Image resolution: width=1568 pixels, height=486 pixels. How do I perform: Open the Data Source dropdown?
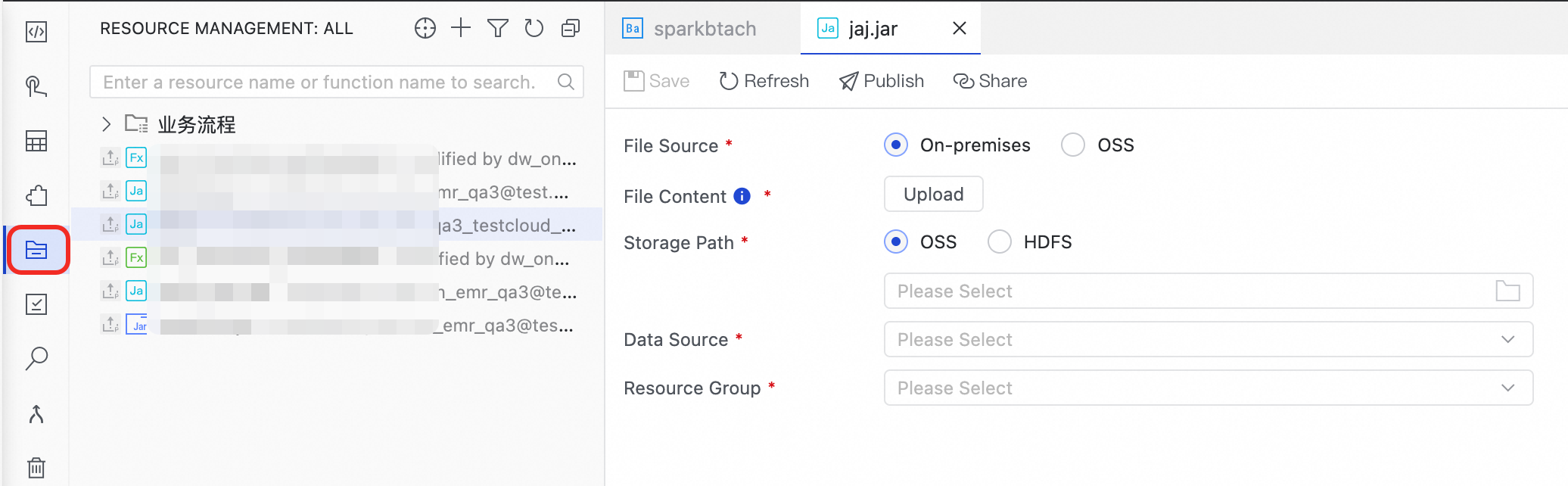(x=1208, y=339)
